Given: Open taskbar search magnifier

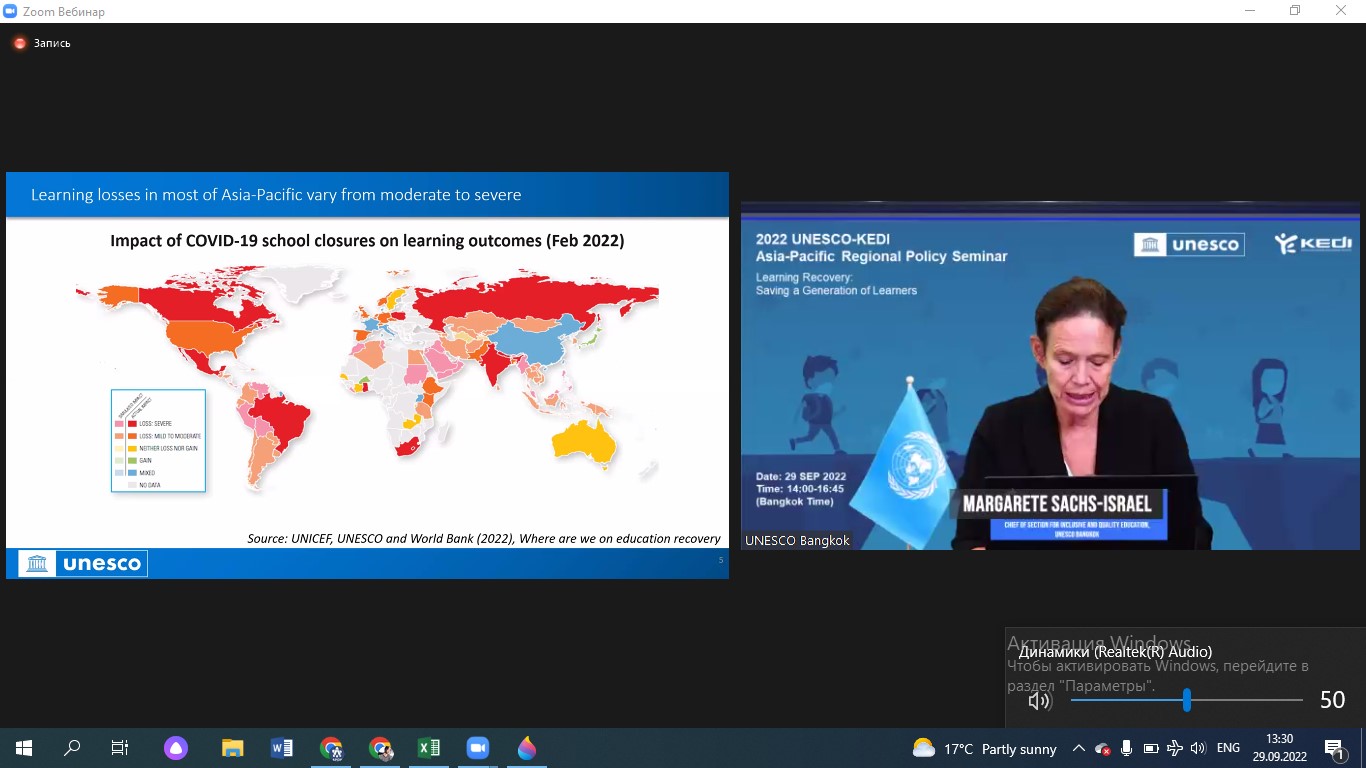Looking at the screenshot, I should (72, 748).
